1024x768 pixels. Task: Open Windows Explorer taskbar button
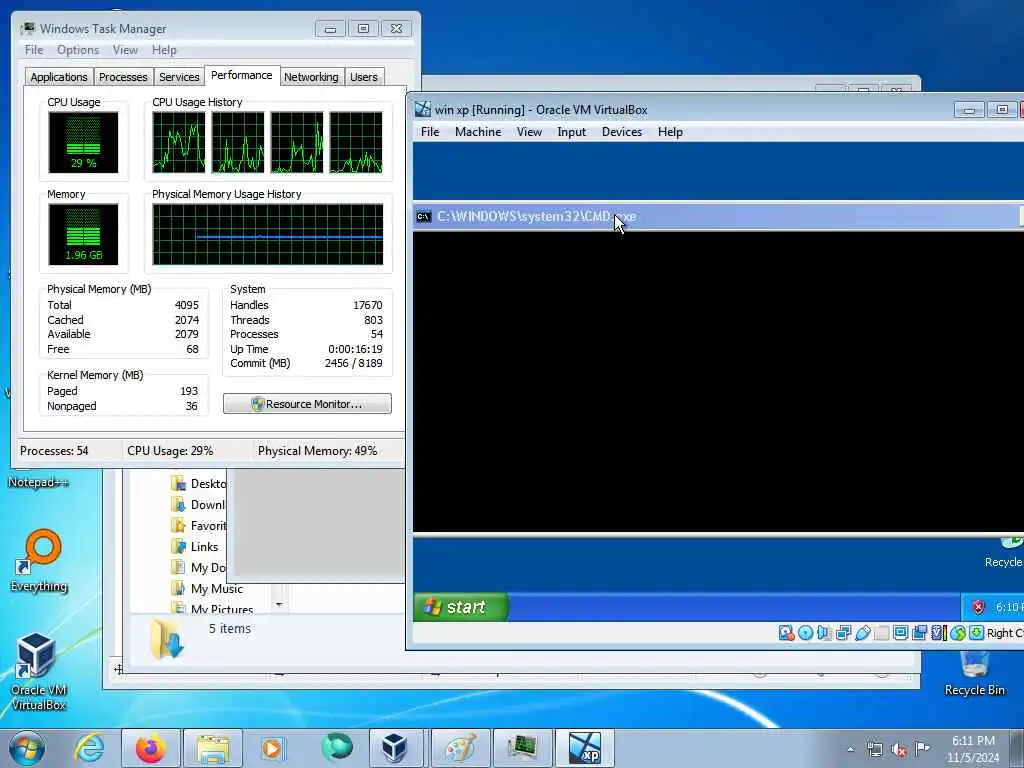point(212,748)
